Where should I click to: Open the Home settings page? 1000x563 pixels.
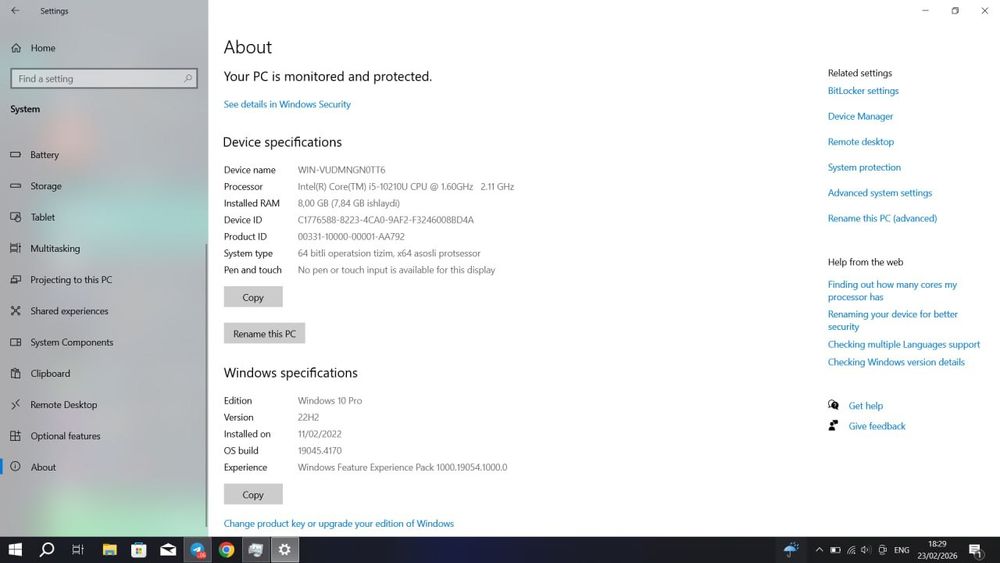coord(43,48)
